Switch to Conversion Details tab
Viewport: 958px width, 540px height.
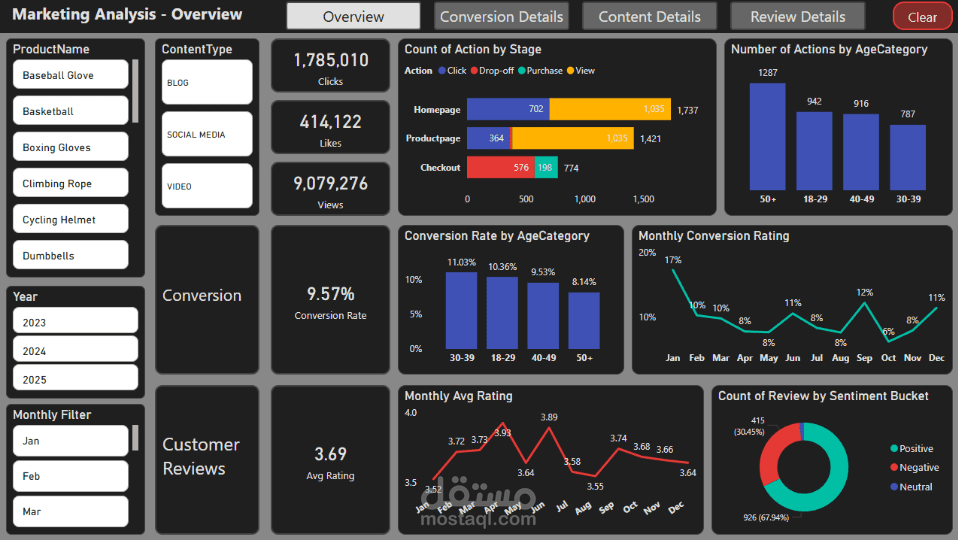point(502,16)
